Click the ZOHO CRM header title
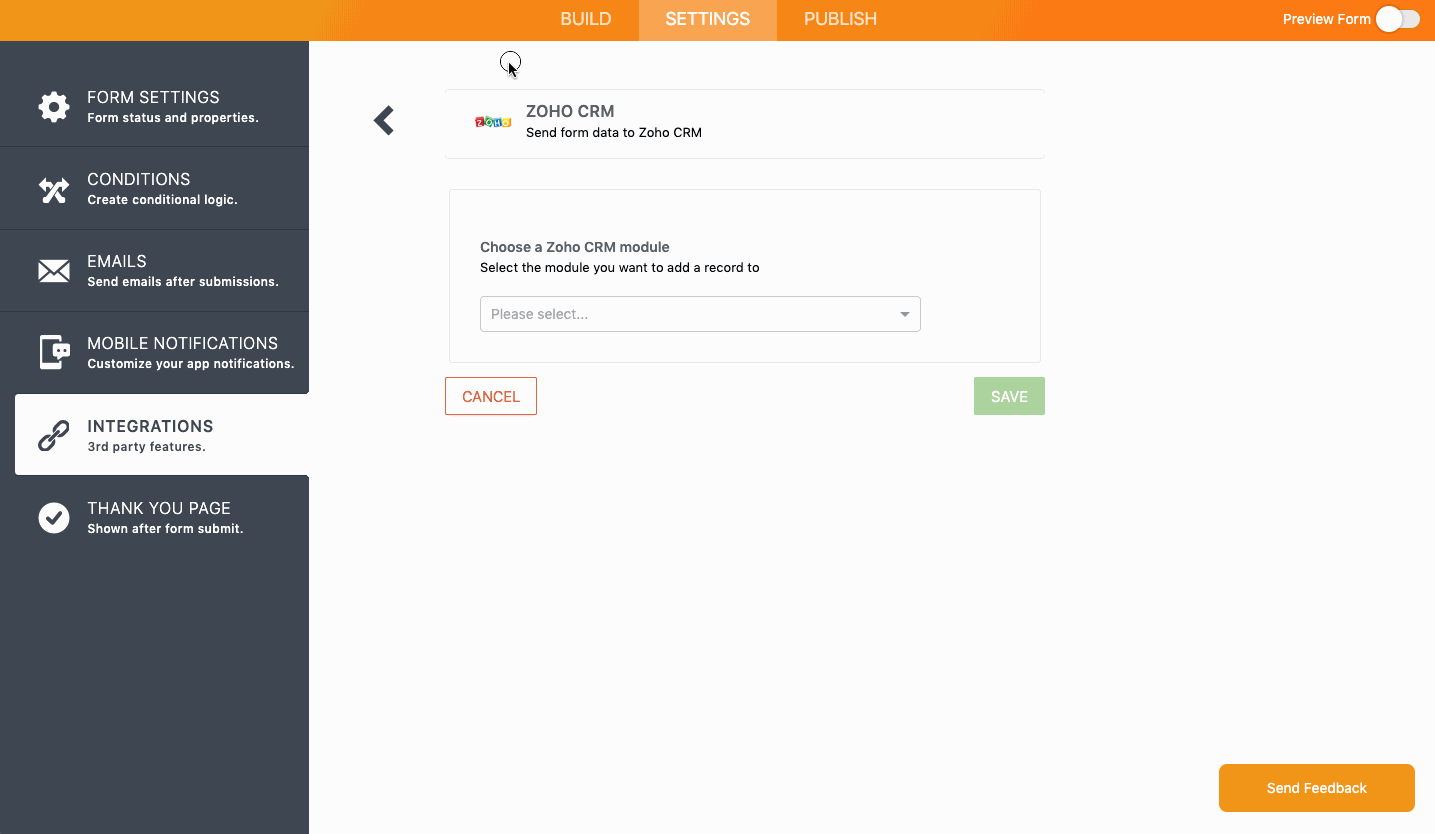This screenshot has width=1435, height=834. point(570,111)
